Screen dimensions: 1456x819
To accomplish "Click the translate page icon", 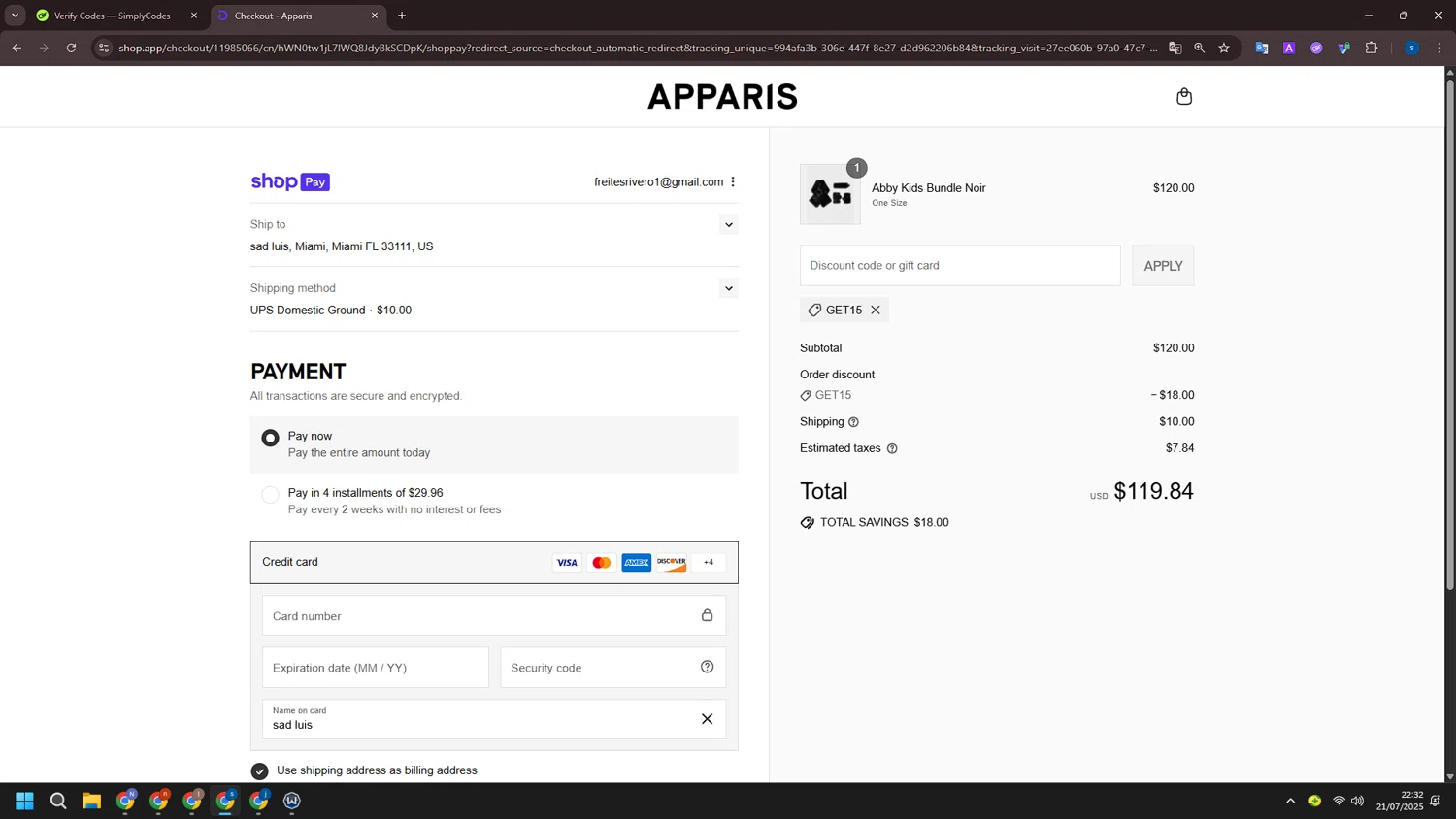I will click(1175, 48).
